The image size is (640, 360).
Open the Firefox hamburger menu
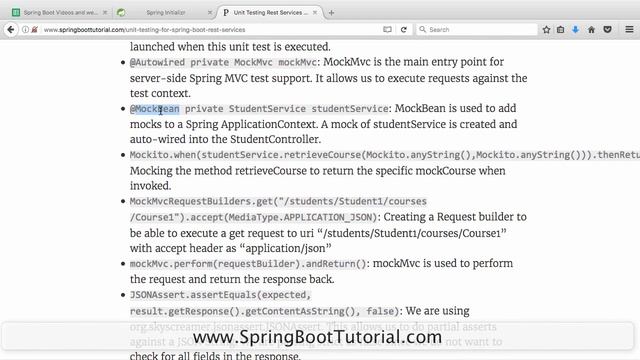point(629,29)
